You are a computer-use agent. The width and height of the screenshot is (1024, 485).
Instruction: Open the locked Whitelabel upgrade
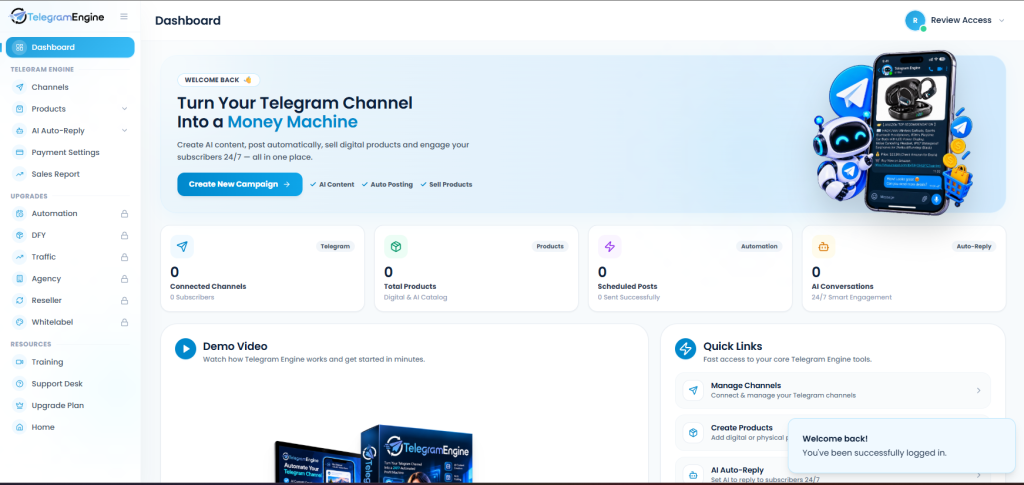click(x=70, y=322)
